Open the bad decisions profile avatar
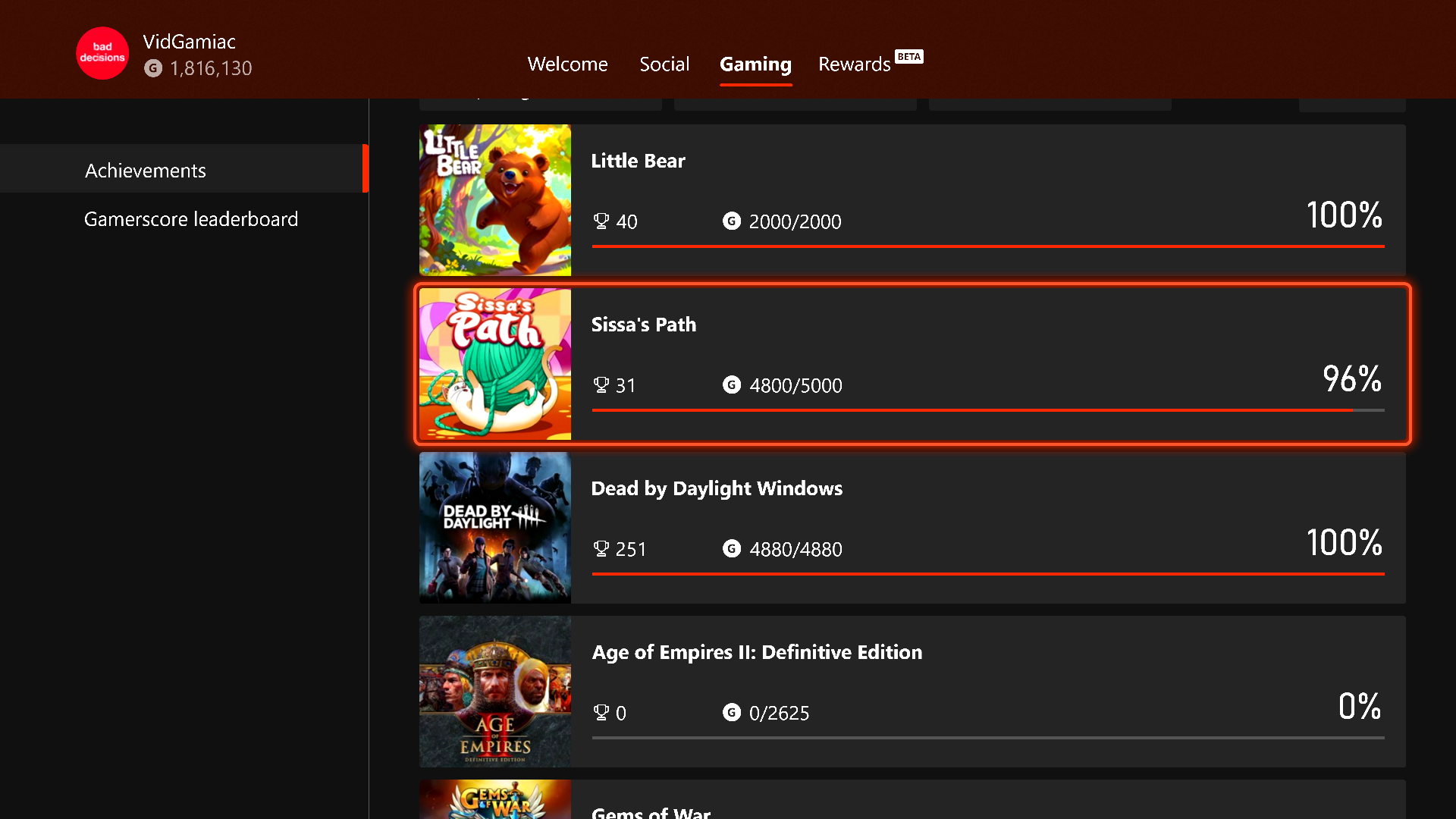 102,53
